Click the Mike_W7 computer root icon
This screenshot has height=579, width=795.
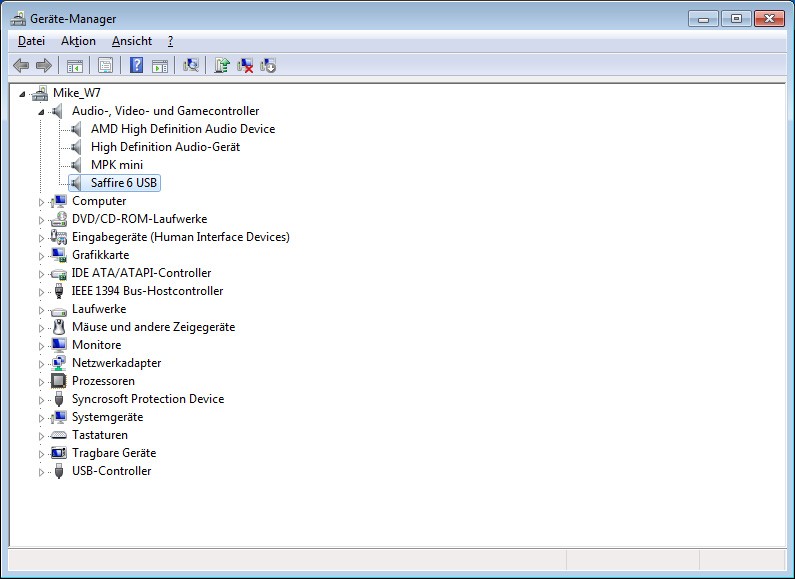40,93
